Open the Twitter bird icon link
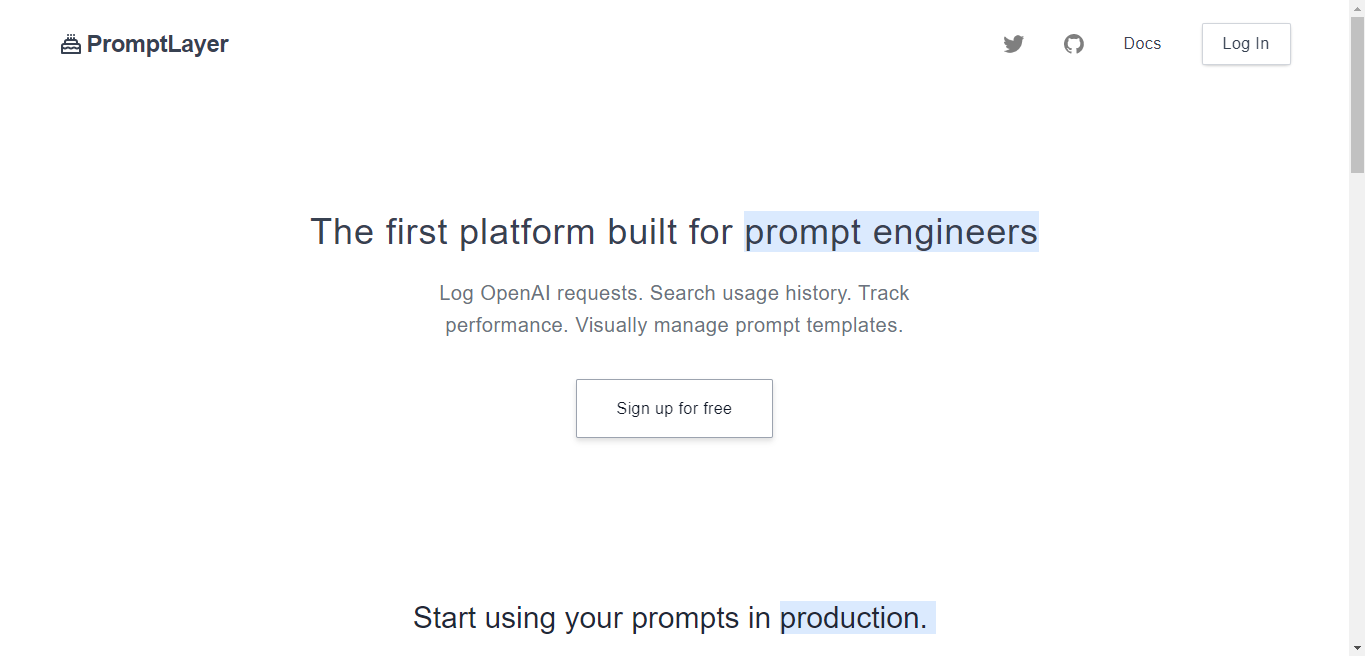 tap(1014, 44)
